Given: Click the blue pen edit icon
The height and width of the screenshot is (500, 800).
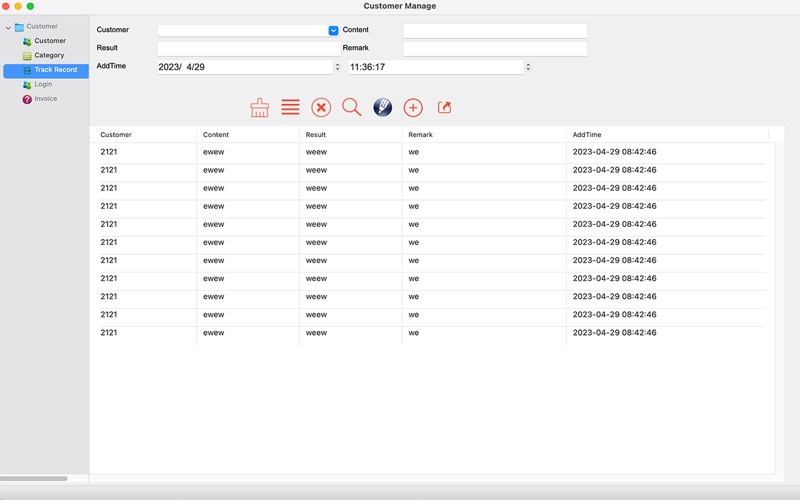Looking at the screenshot, I should coord(382,107).
